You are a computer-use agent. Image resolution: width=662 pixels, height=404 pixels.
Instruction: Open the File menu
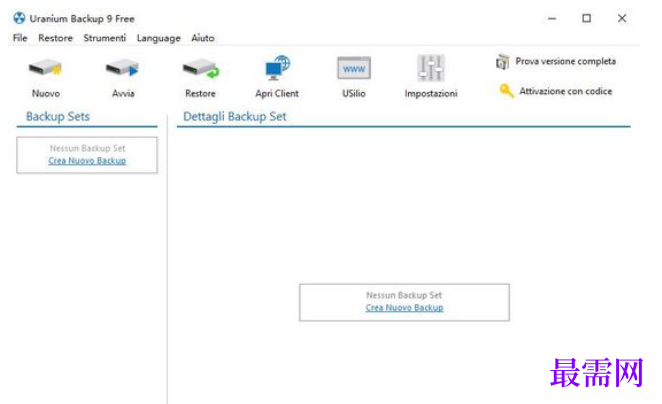(x=20, y=38)
